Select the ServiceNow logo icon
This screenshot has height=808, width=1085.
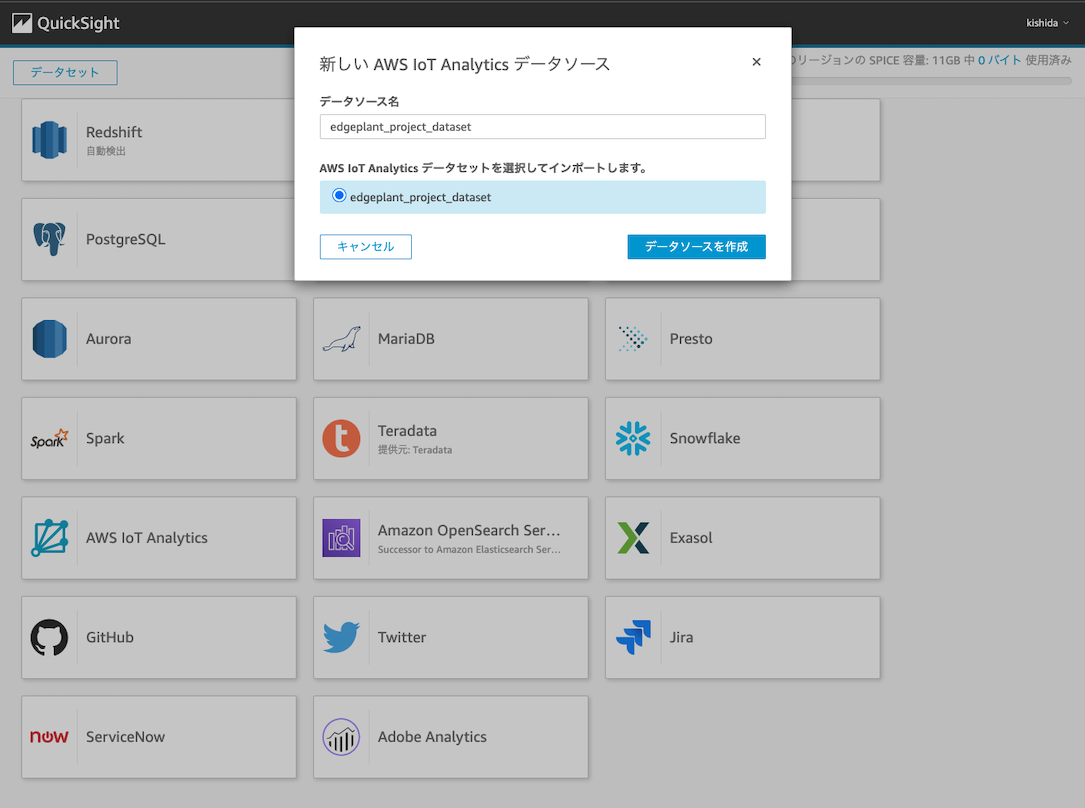[49, 737]
